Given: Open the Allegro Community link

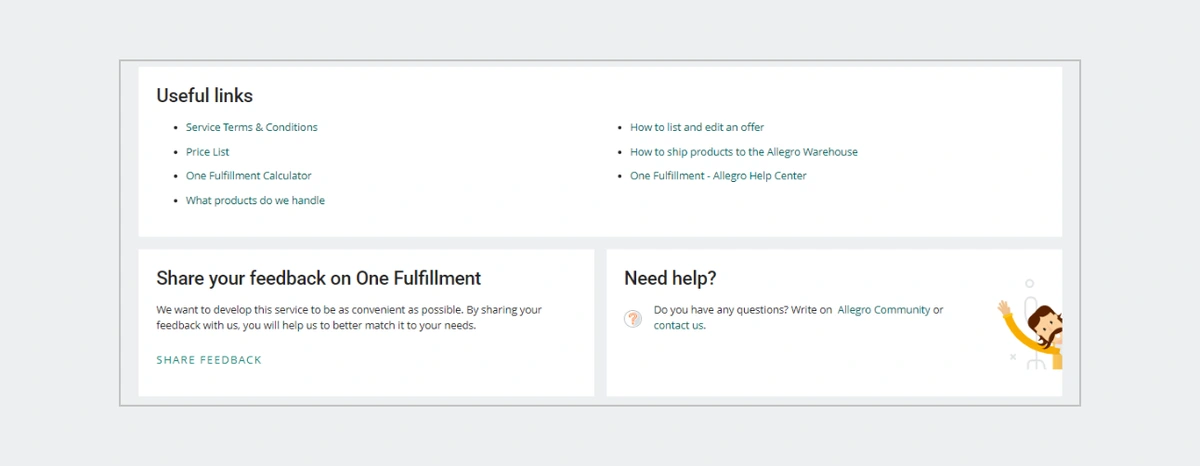Looking at the screenshot, I should click(x=883, y=310).
